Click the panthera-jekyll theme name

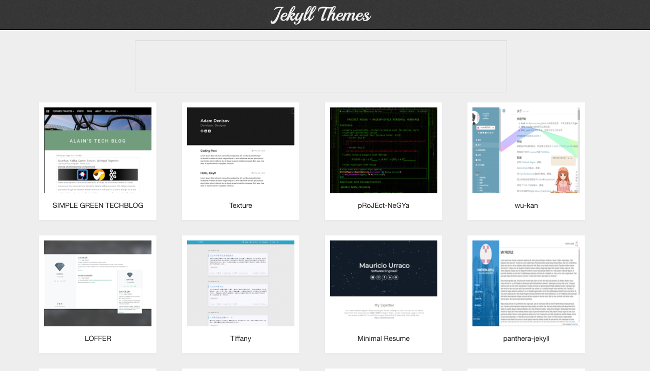(526, 338)
